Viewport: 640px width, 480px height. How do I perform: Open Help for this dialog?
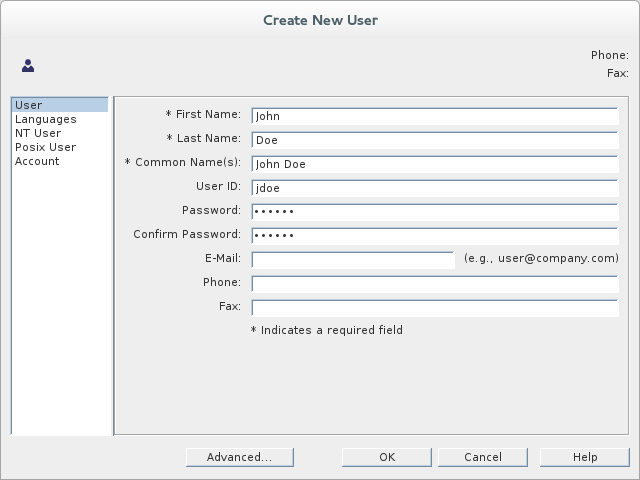(x=584, y=457)
